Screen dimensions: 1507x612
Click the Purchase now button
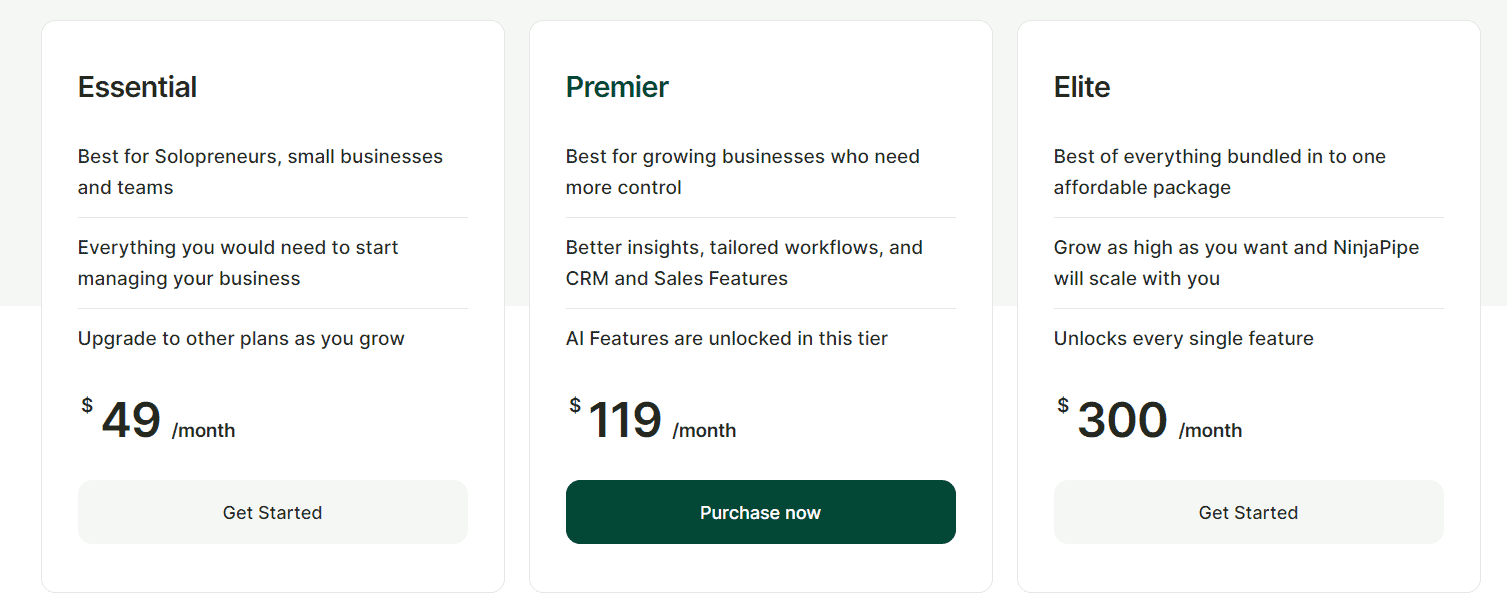(x=760, y=511)
